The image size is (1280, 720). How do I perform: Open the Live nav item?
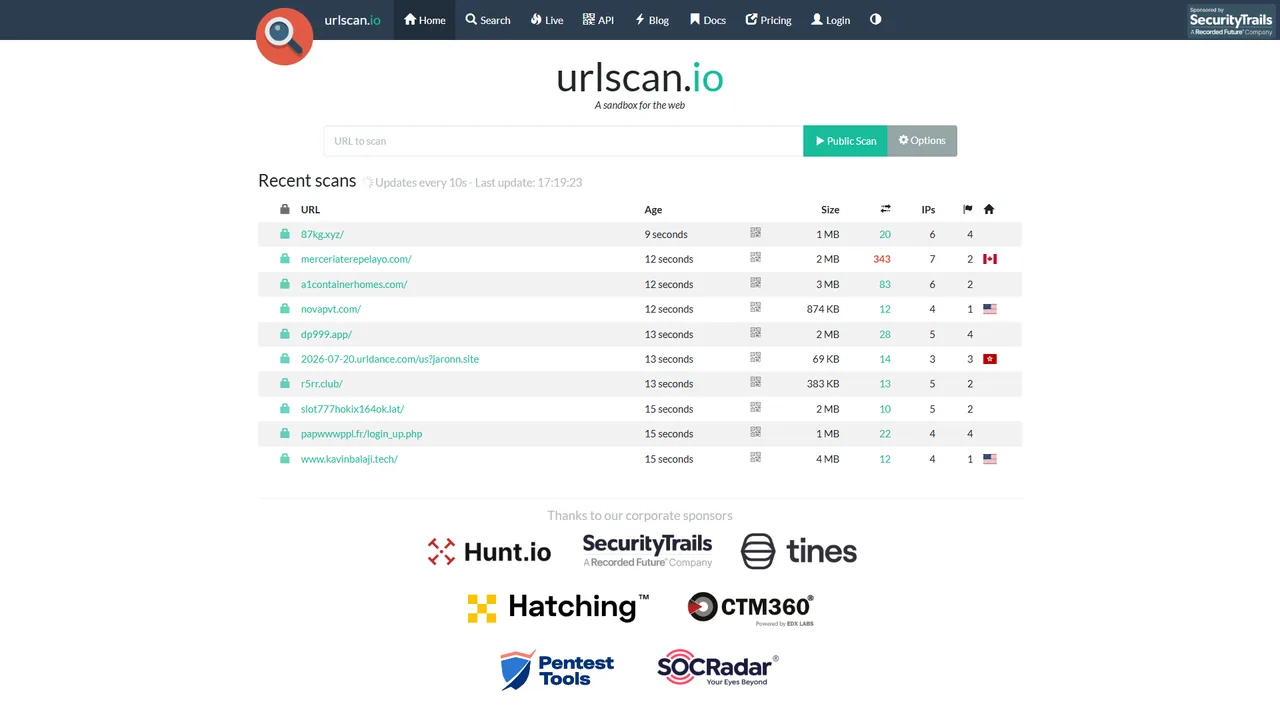click(547, 20)
